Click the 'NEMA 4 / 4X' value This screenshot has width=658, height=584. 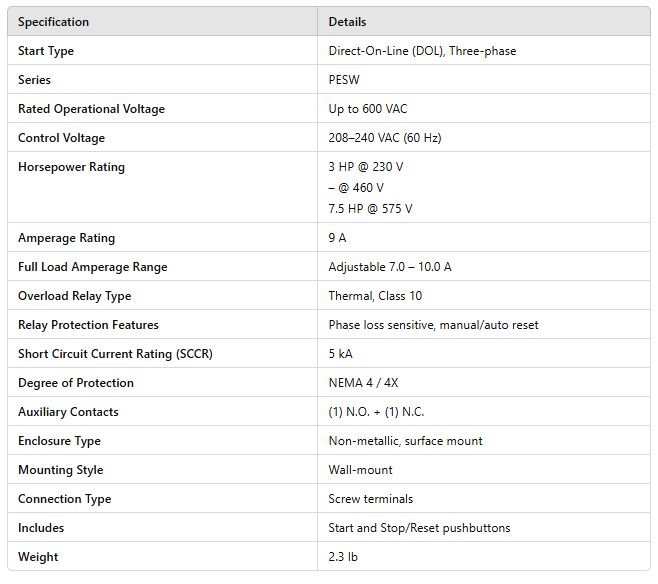364,383
